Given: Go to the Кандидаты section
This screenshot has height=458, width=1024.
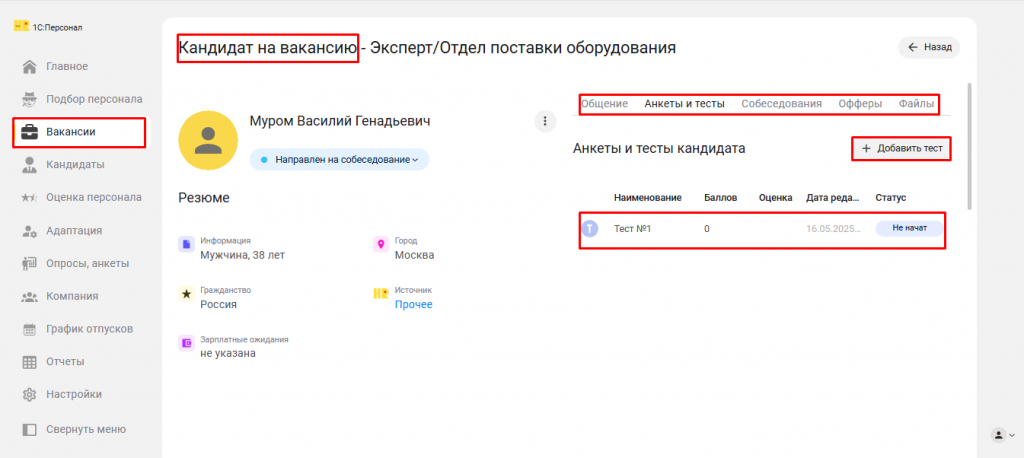Looking at the screenshot, I should [75, 165].
